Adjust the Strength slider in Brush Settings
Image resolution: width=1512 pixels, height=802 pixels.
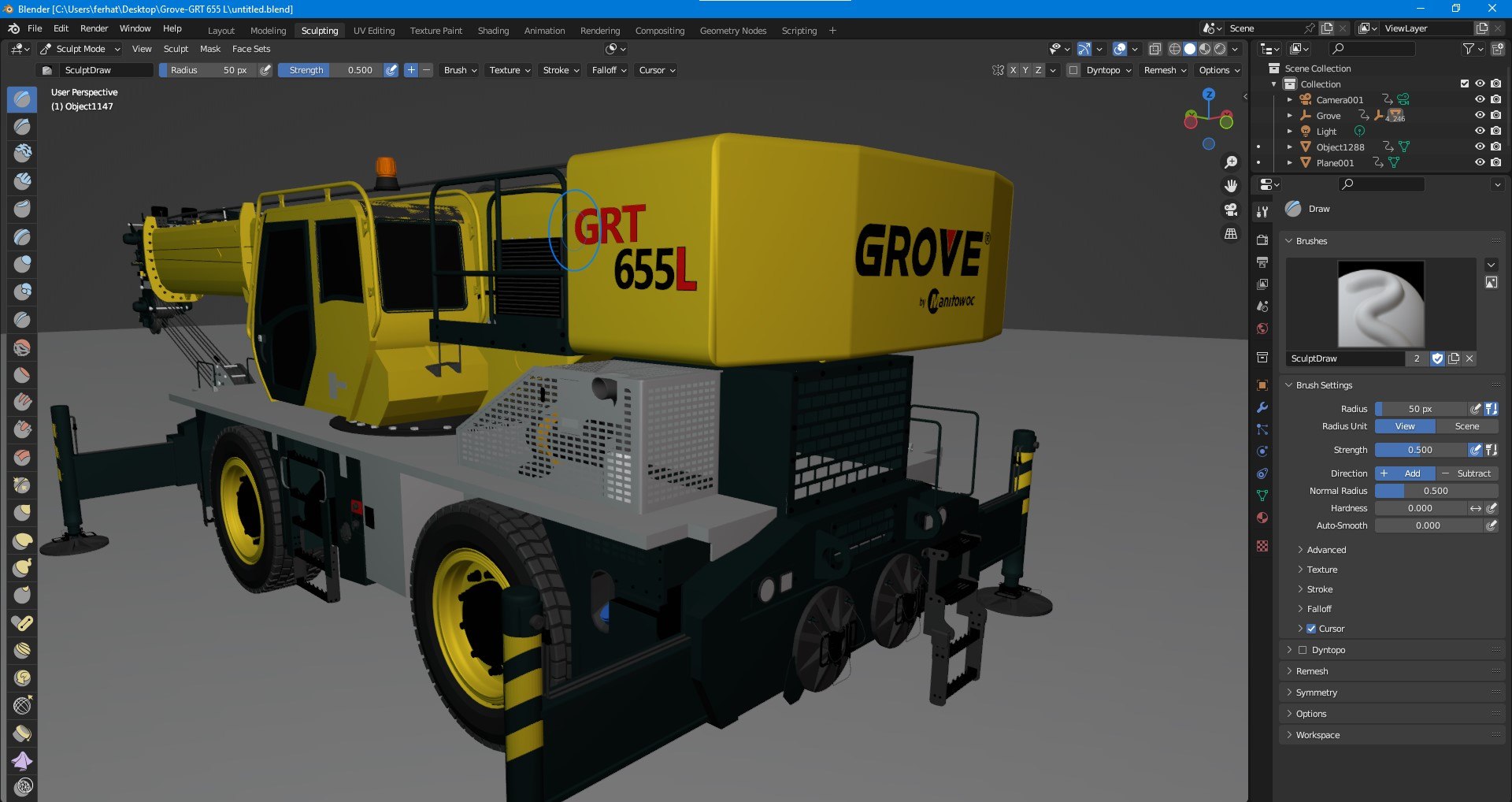click(1421, 450)
